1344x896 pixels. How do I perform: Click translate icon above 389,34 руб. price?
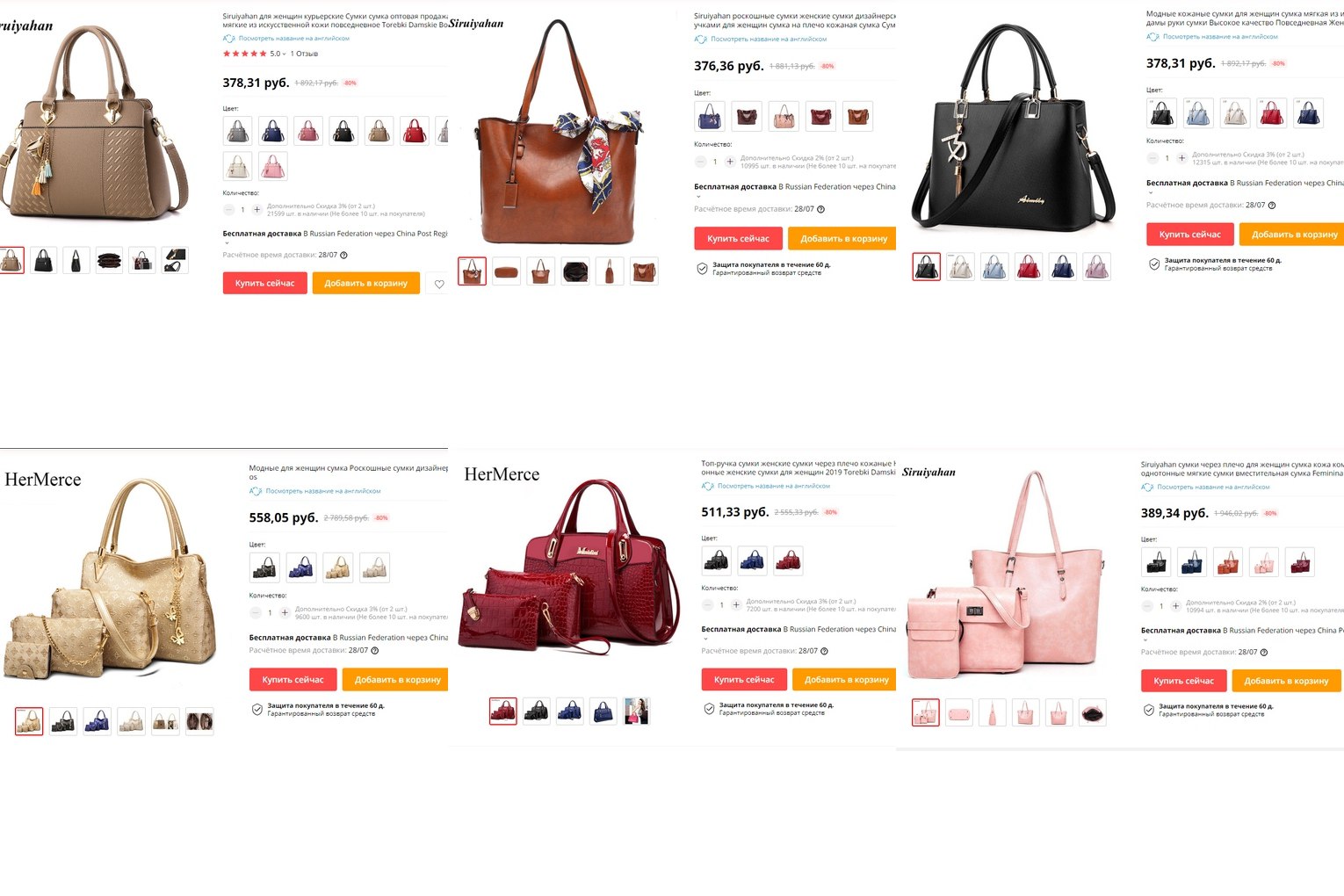coord(1147,487)
